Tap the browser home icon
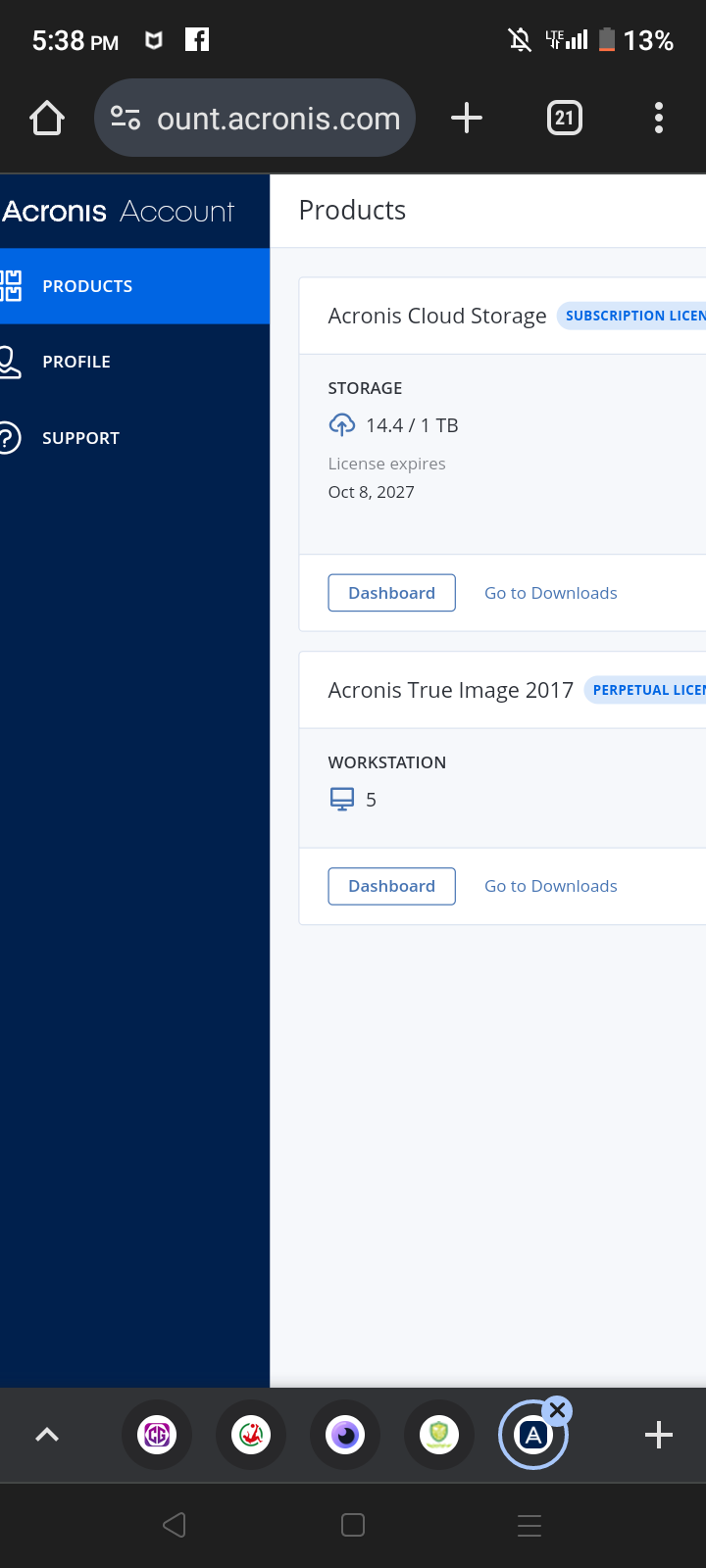The height and width of the screenshot is (1568, 706). coord(47,119)
